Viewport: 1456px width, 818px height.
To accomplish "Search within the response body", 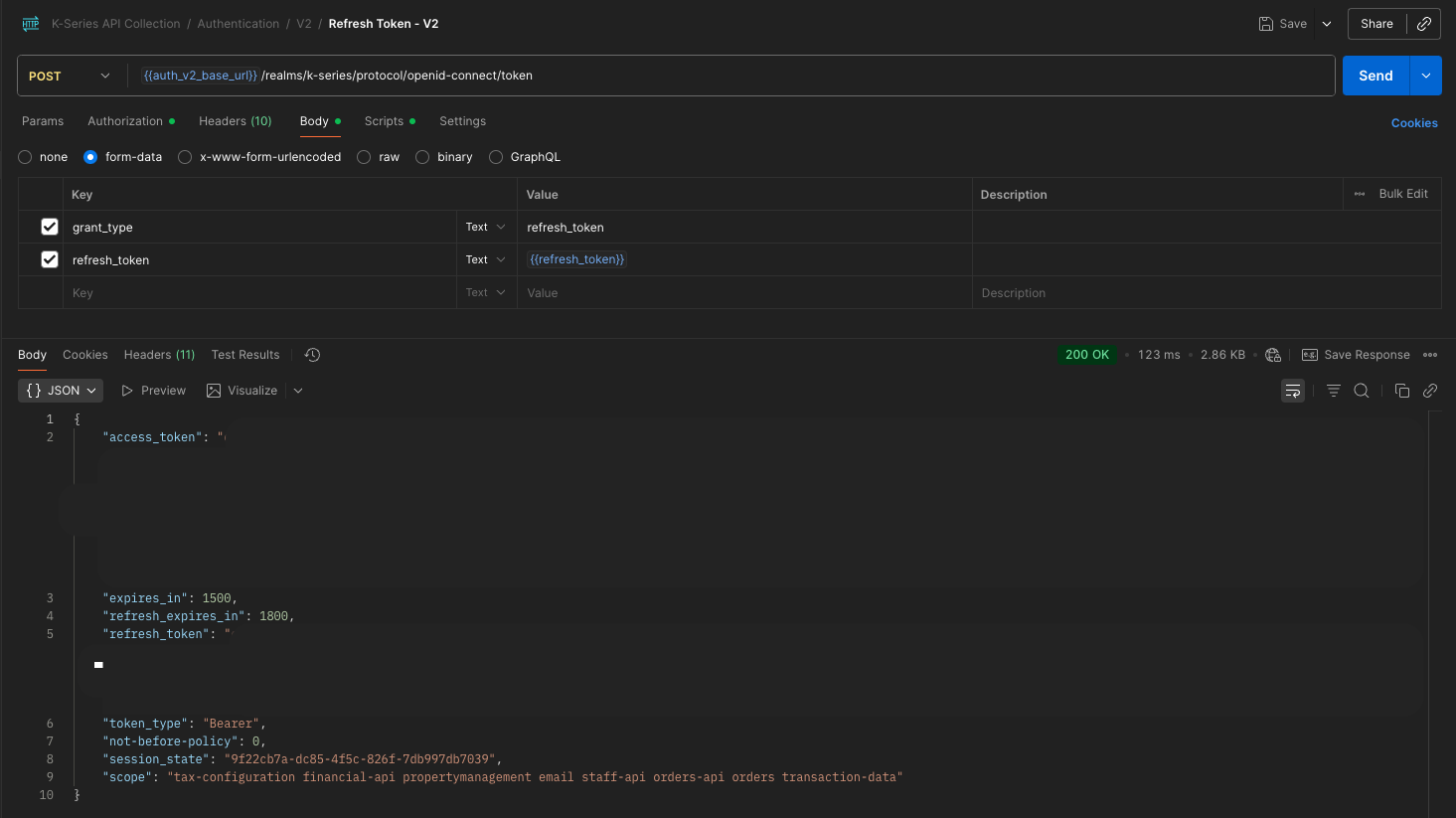I will coord(1362,391).
